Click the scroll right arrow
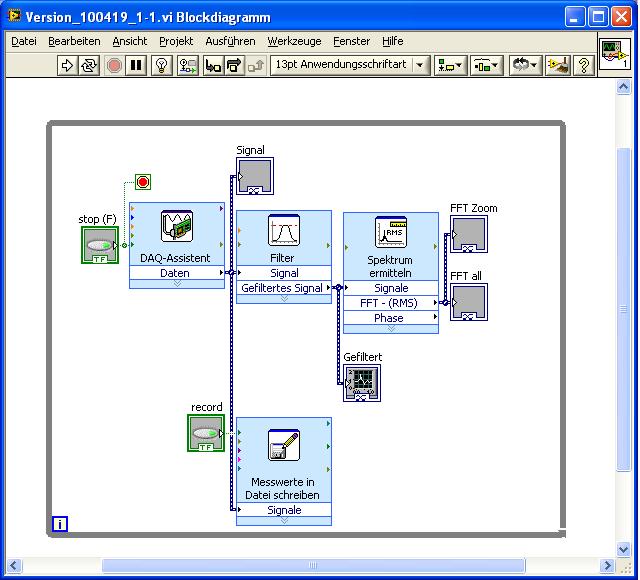Screen dimensions: 640x580 (607, 566)
